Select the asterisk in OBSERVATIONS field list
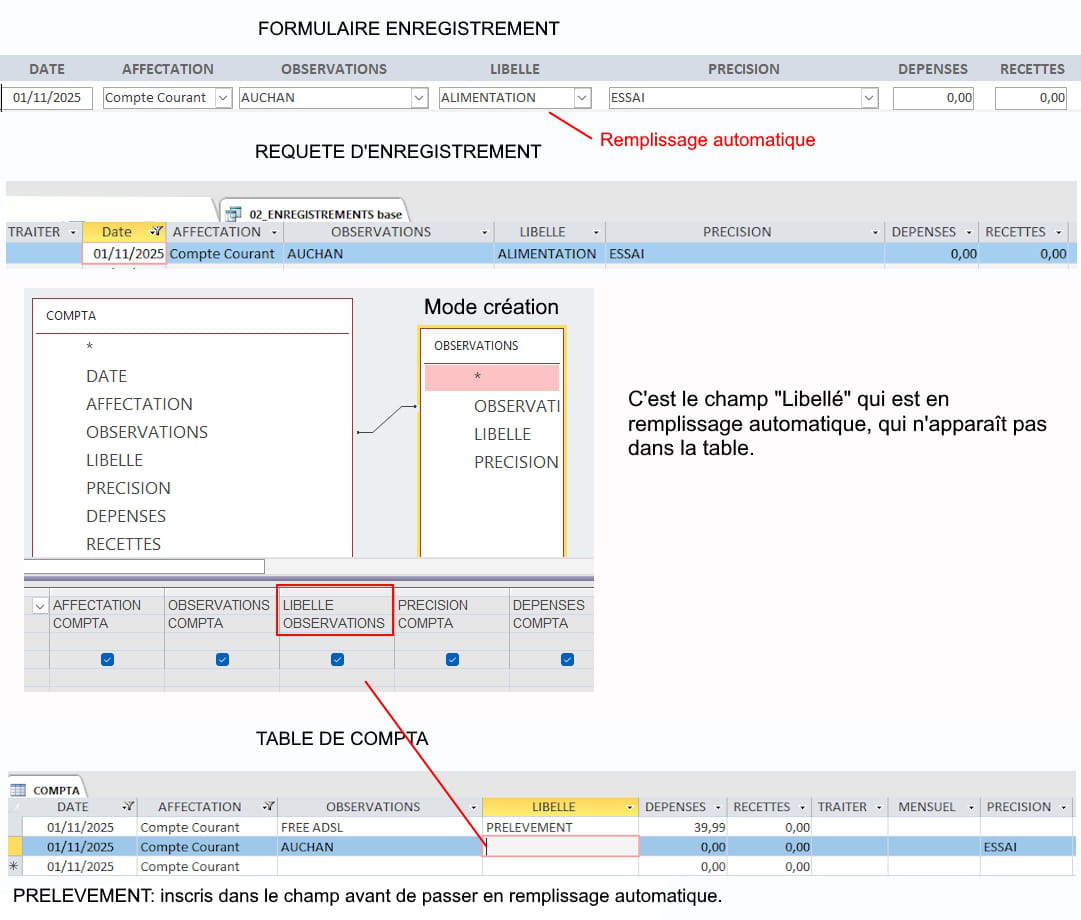 tap(478, 377)
